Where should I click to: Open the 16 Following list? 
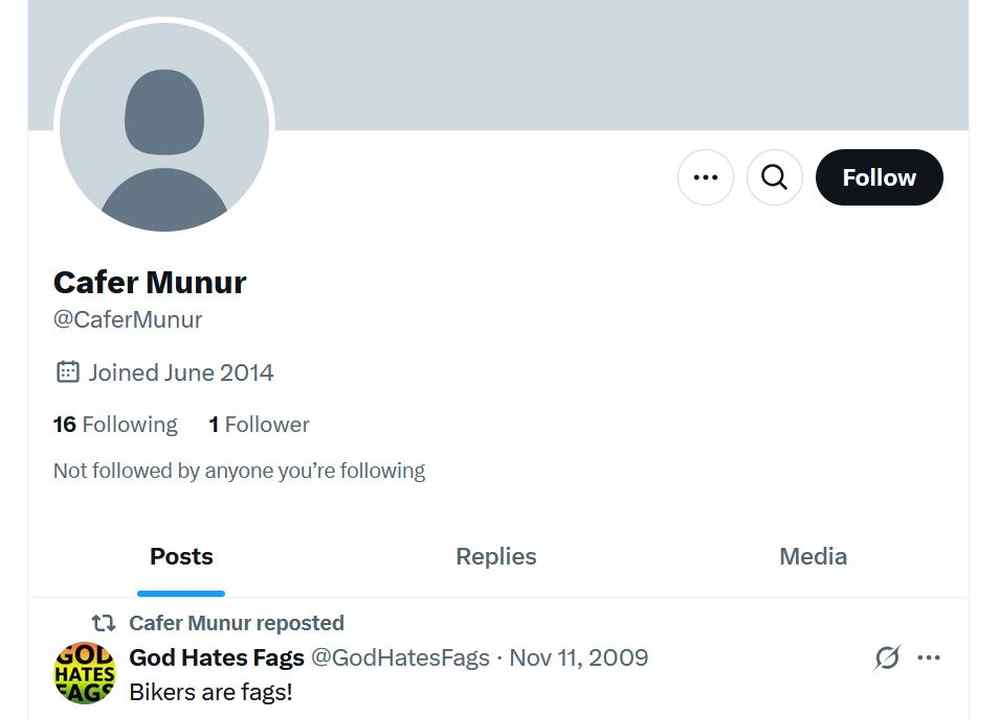pyautogui.click(x=115, y=425)
